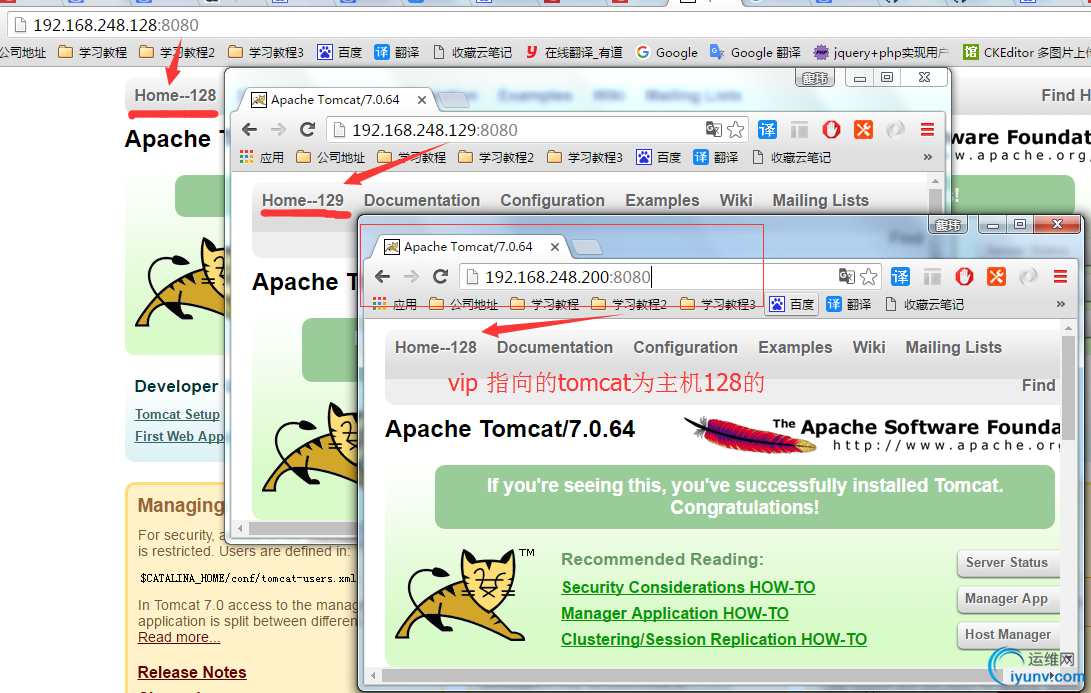Viewport: 1091px width, 693px height.
Task: Open the 学习教程 bookmark folder in the 192.168.248.200 window
Action: click(x=545, y=304)
